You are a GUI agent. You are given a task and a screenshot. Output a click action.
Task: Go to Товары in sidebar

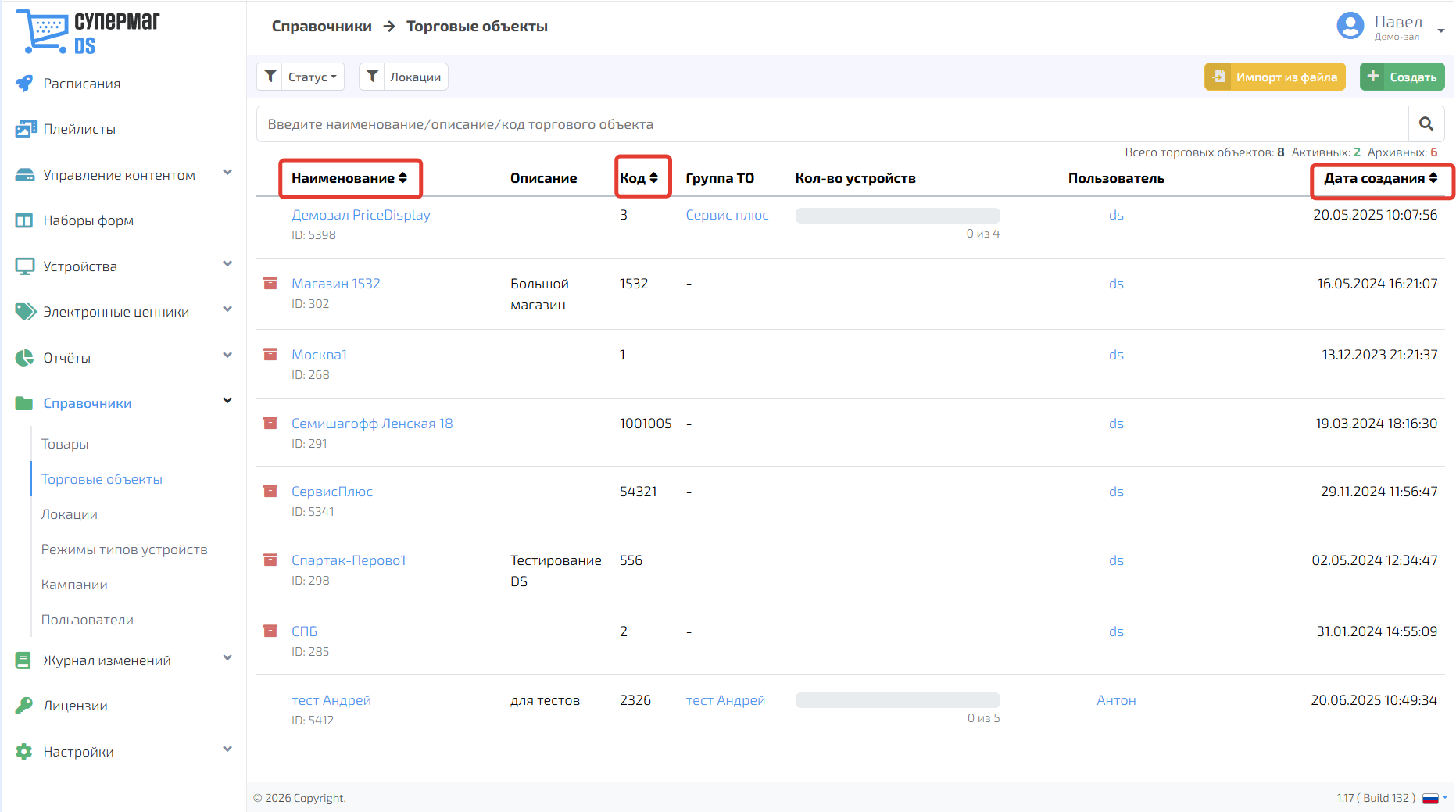click(x=65, y=444)
